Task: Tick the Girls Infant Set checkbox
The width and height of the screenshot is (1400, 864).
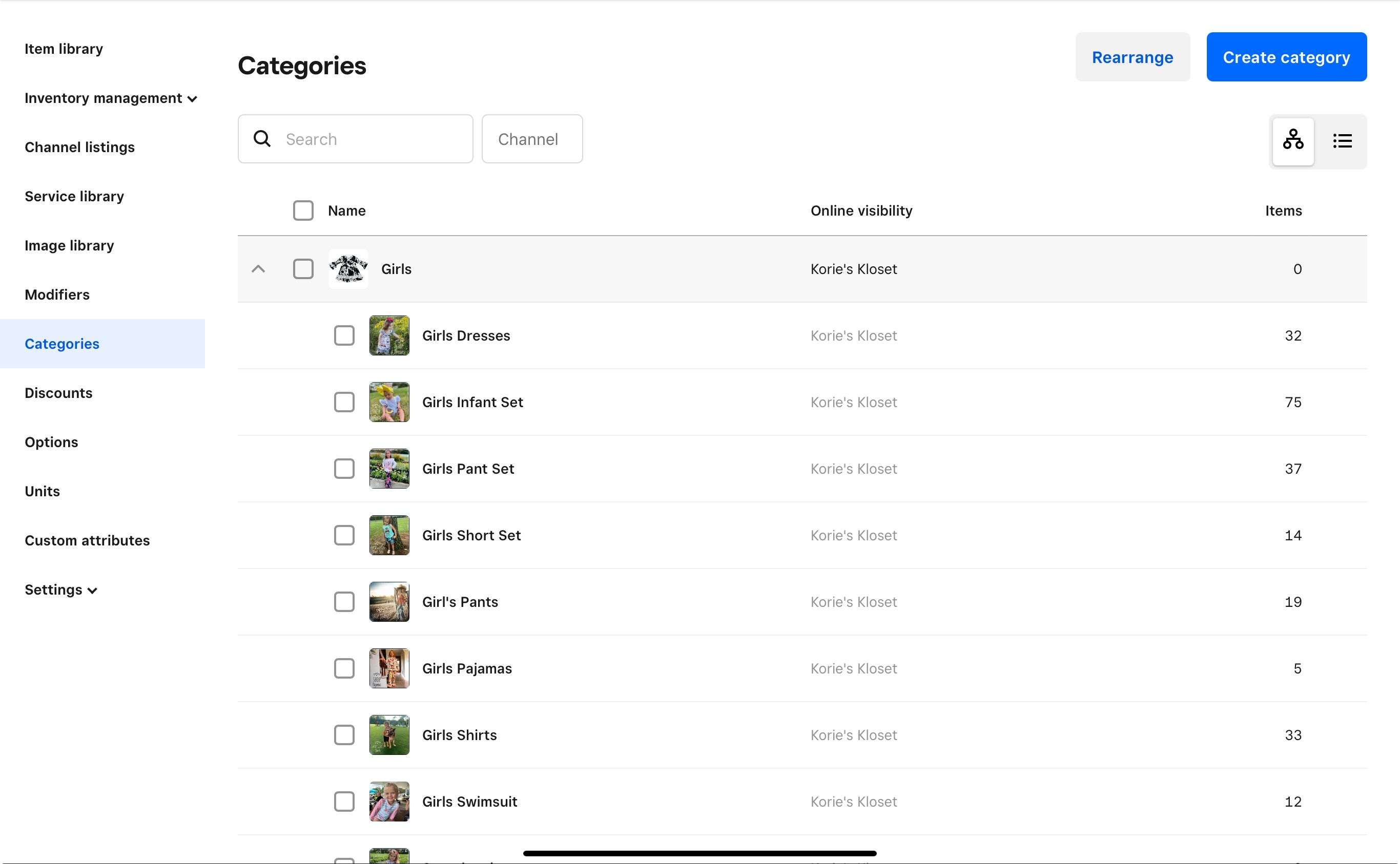Action: click(343, 402)
